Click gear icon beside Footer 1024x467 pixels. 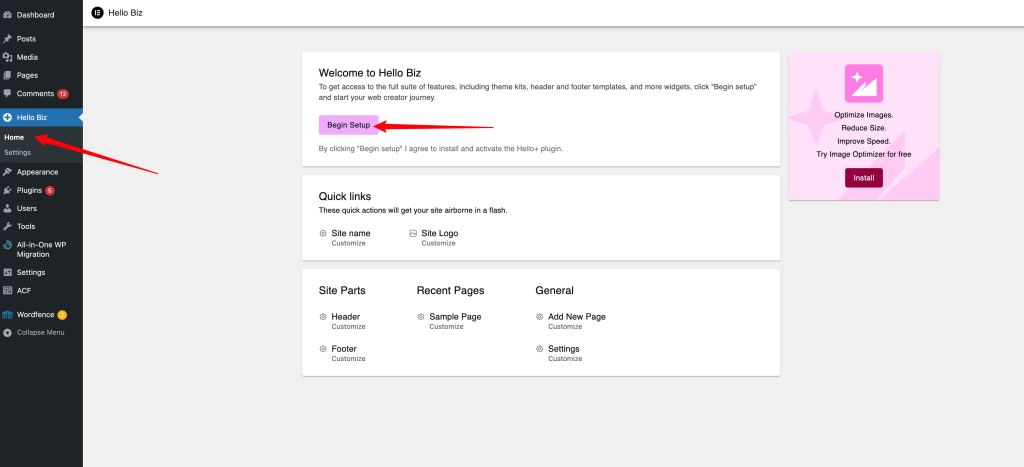[x=323, y=349]
